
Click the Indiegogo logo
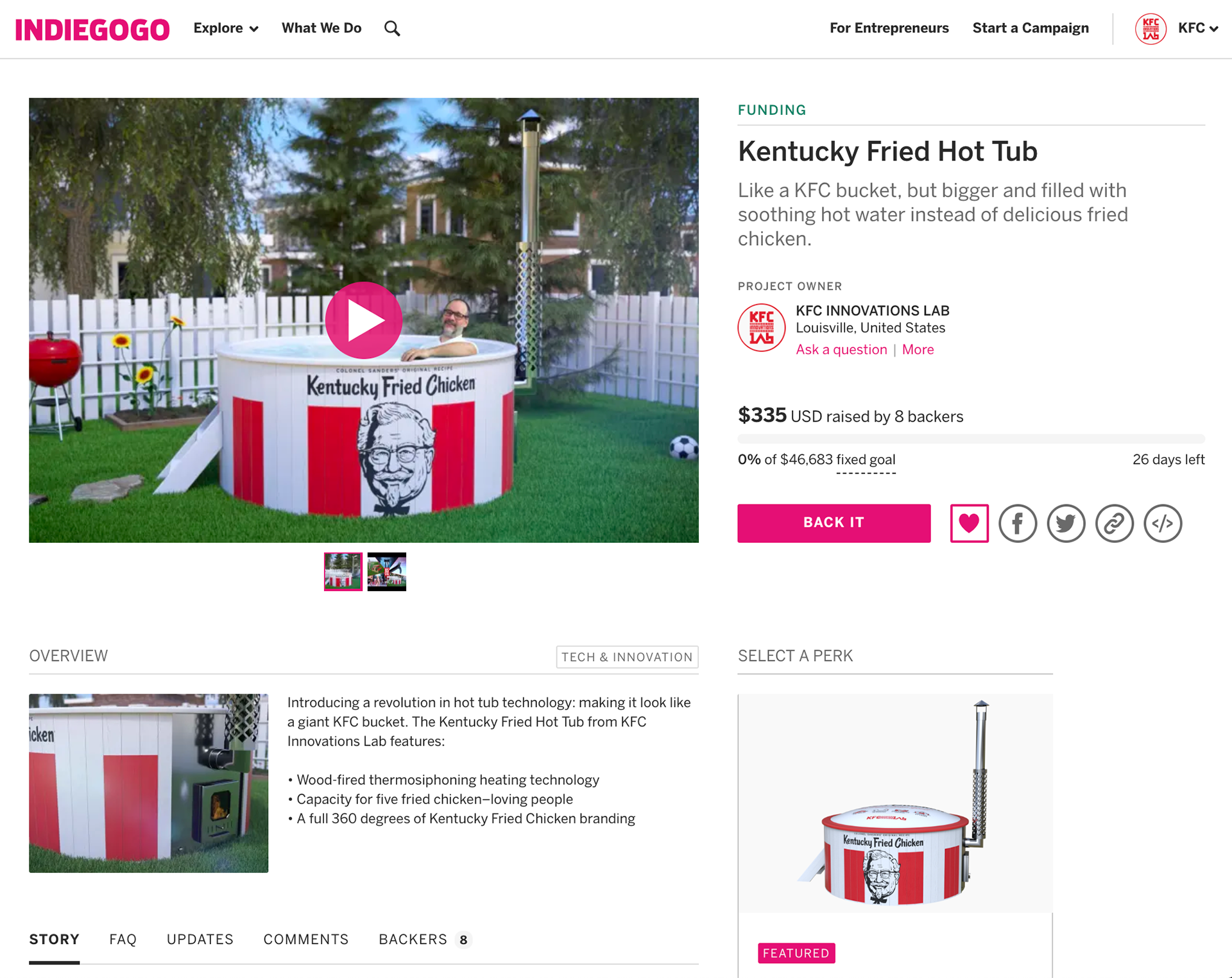[x=92, y=30]
